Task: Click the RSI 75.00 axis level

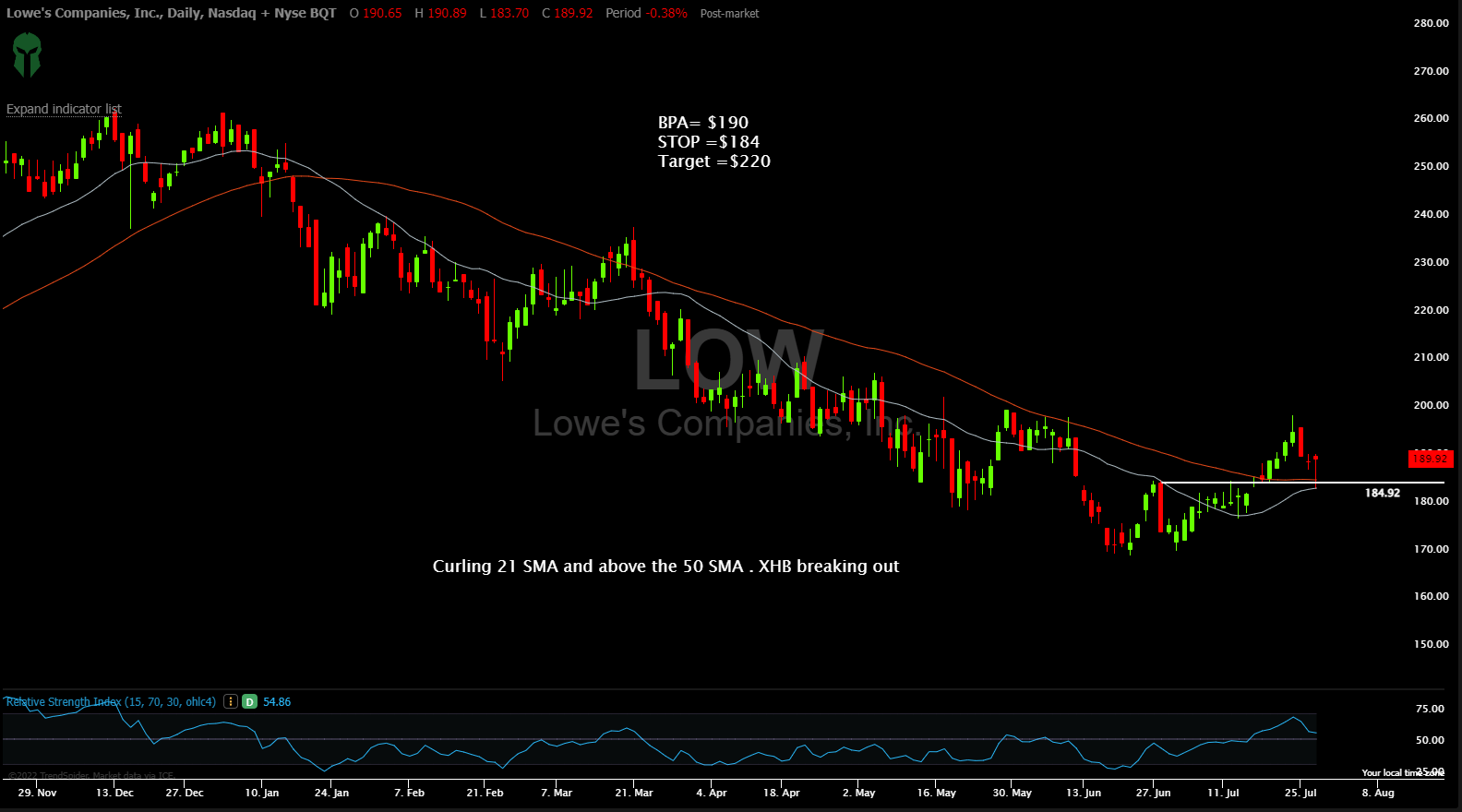Action: (1430, 709)
